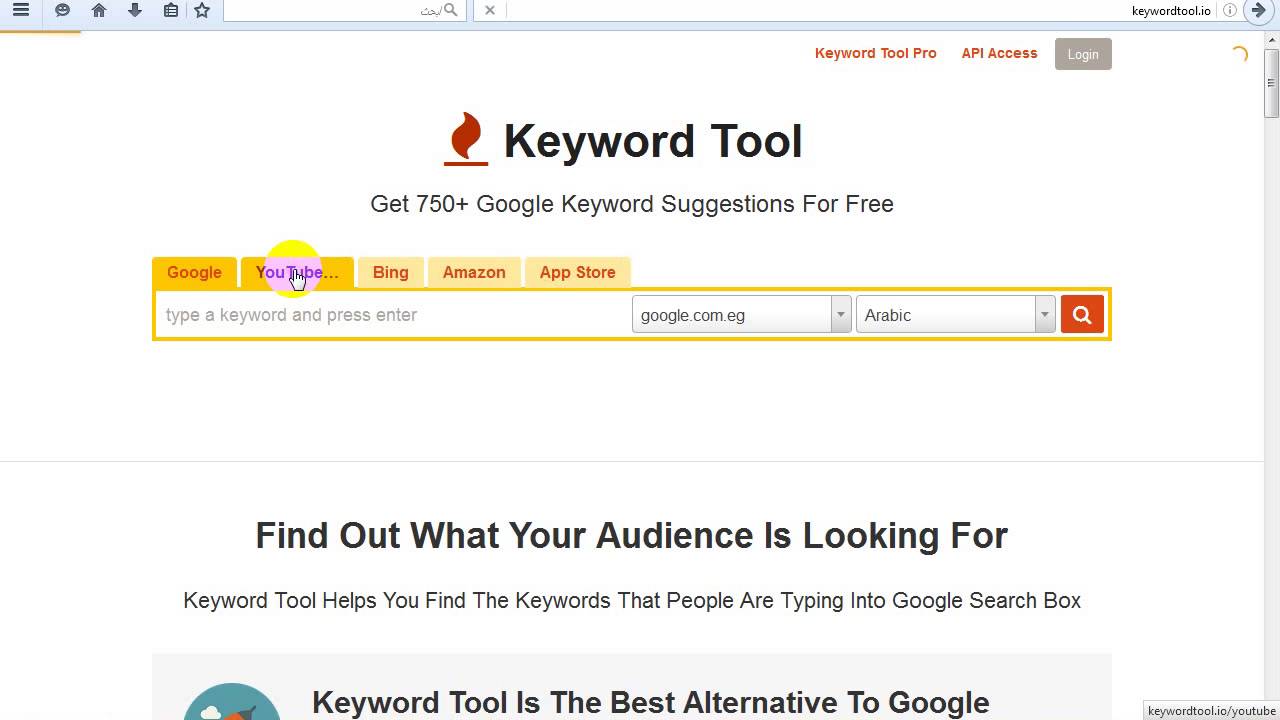
Task: Select the Google tab
Action: click(x=194, y=272)
